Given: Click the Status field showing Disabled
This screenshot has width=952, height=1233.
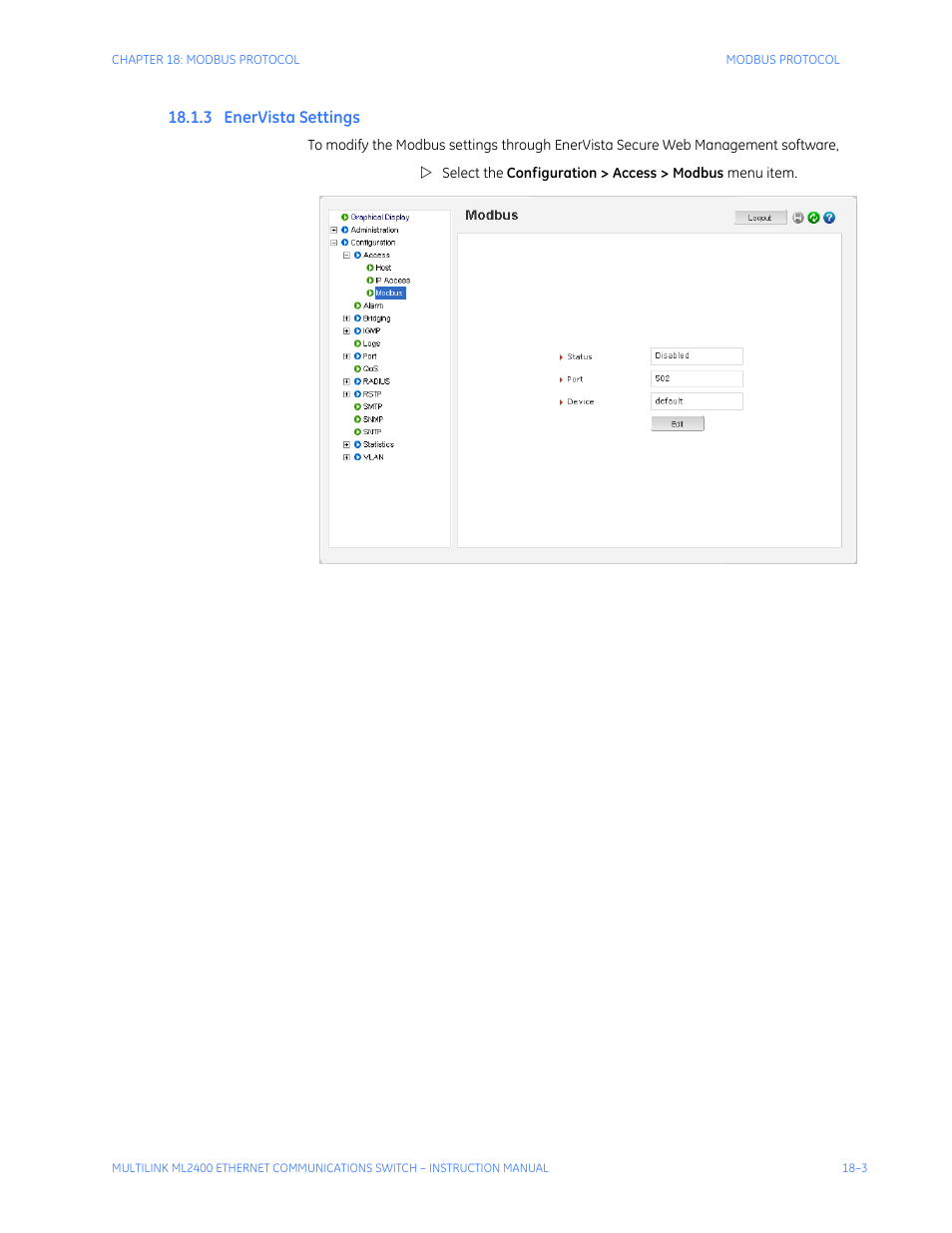Looking at the screenshot, I should pos(697,356).
